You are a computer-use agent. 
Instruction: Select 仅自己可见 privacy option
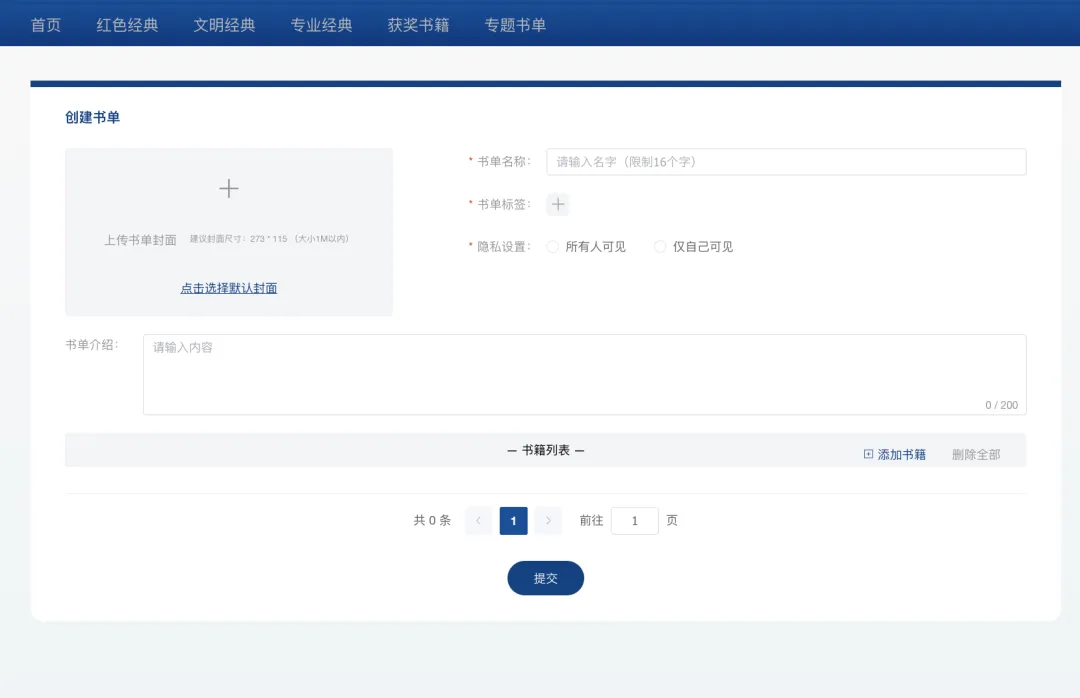click(x=660, y=247)
